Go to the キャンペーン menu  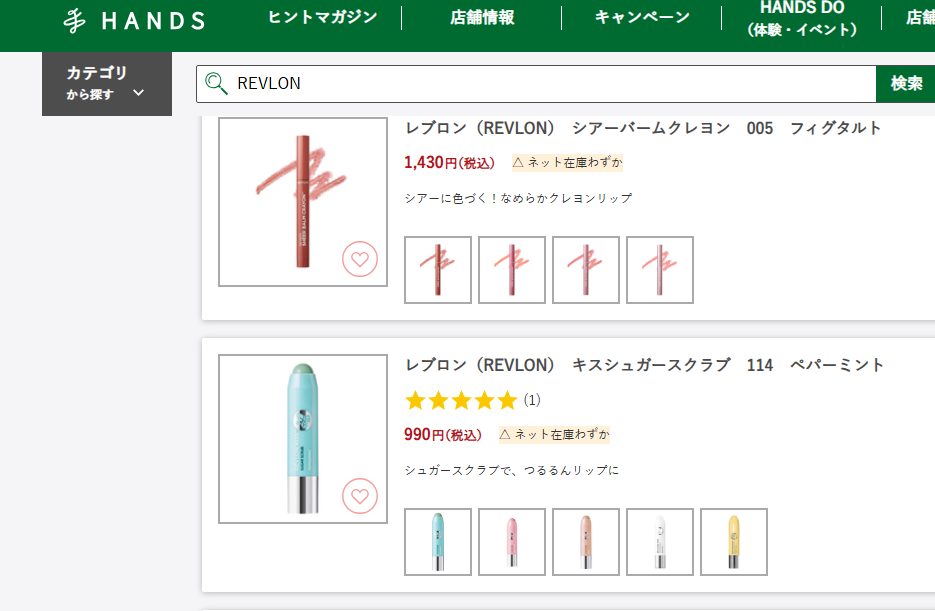click(x=642, y=17)
